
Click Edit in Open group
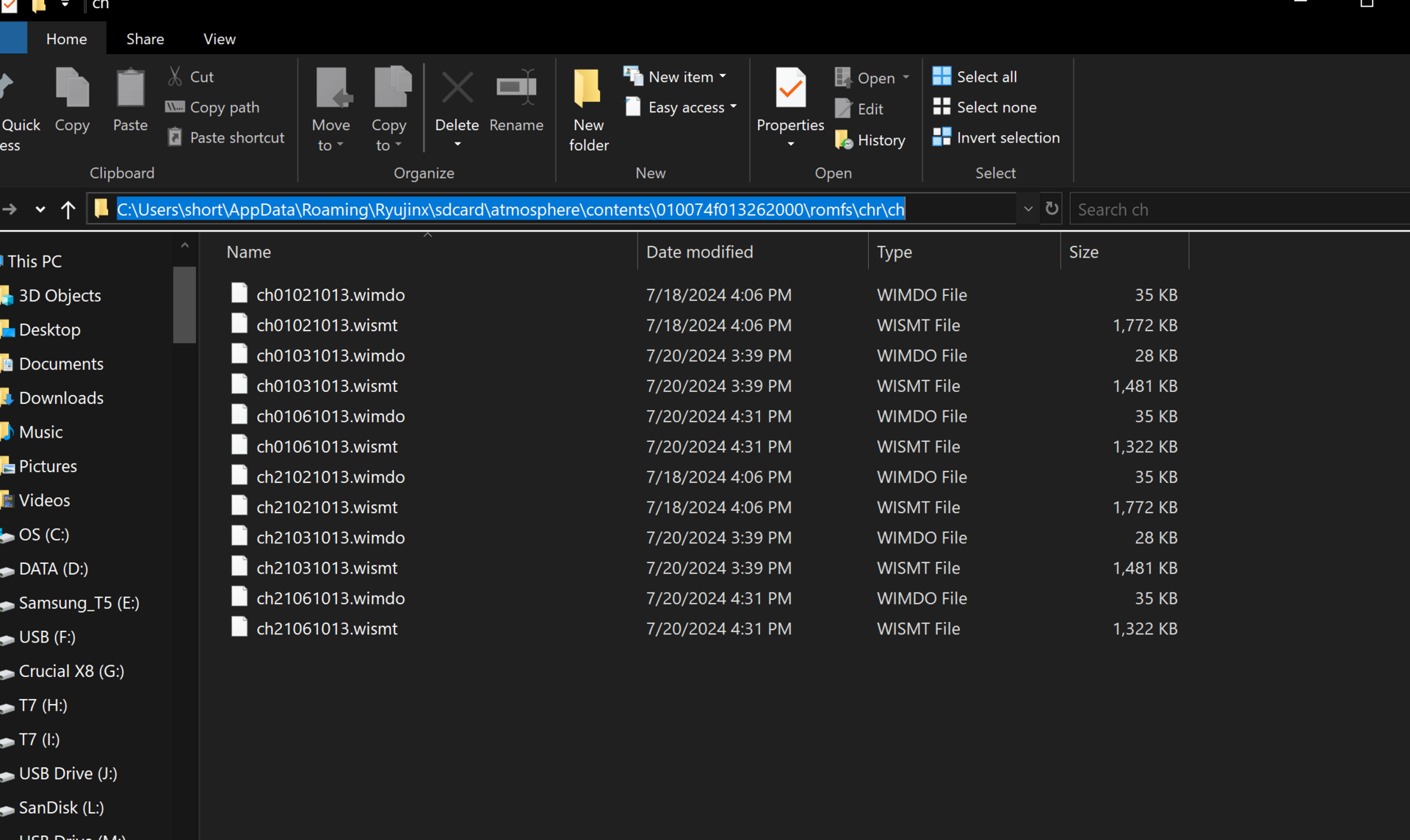pos(859,109)
